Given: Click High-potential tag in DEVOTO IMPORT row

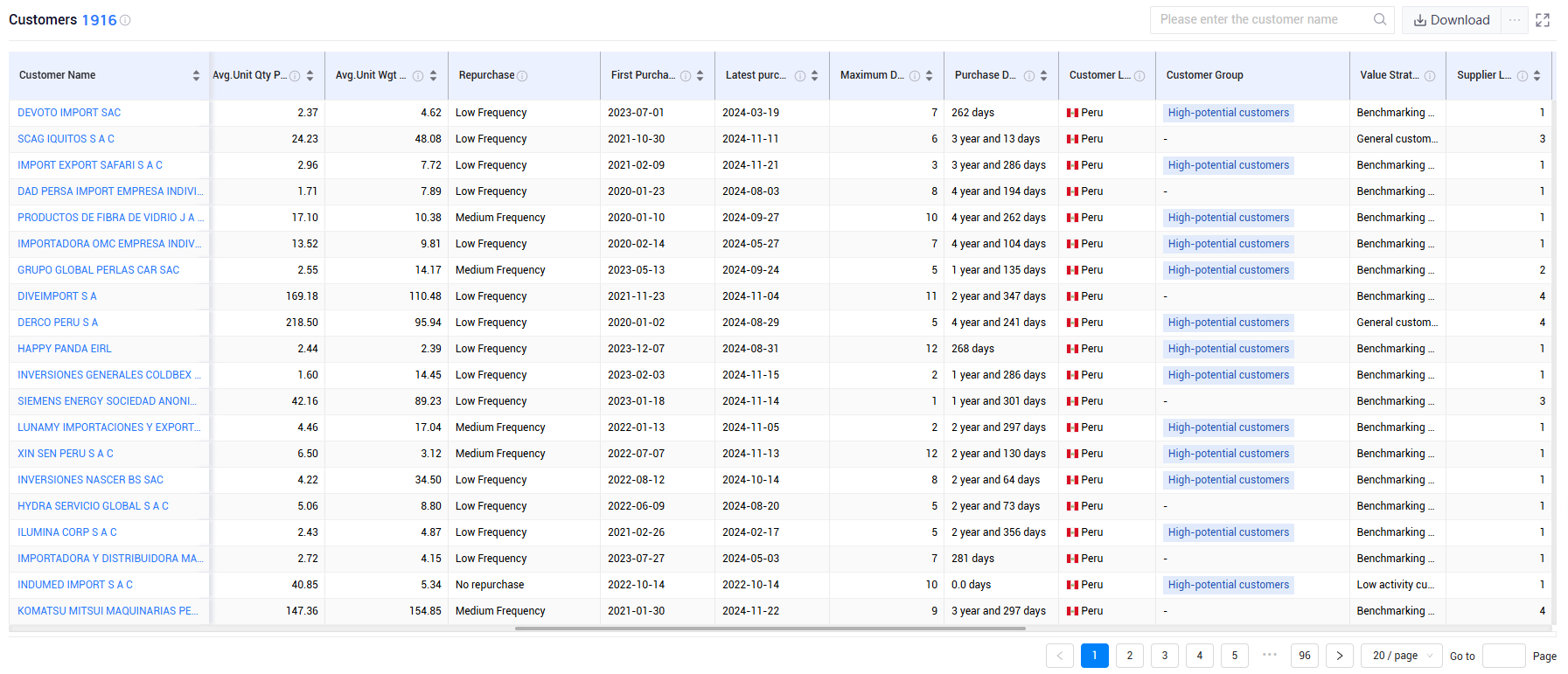Looking at the screenshot, I should point(1228,113).
